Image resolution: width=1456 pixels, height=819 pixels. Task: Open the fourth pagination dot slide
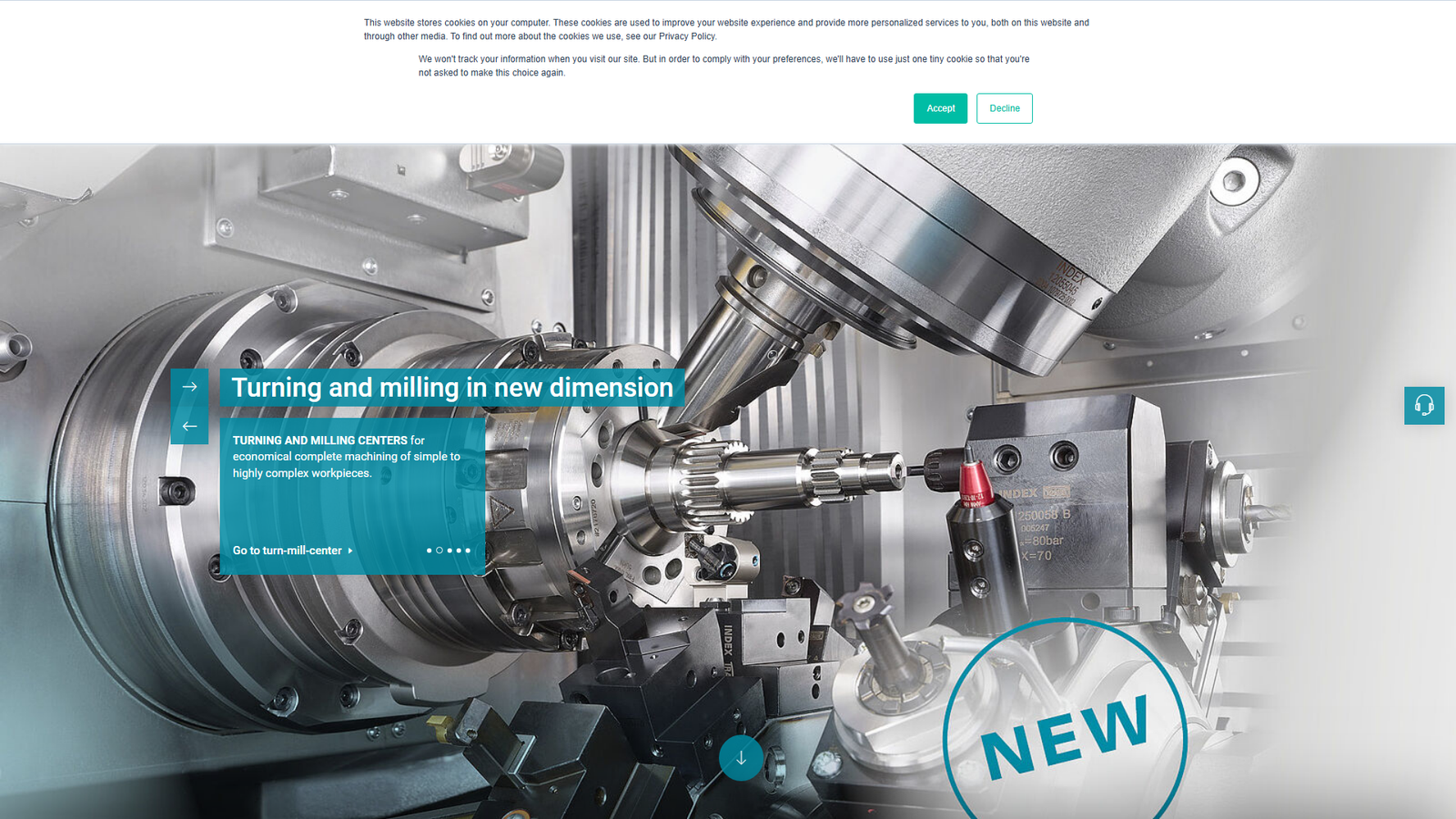459,550
